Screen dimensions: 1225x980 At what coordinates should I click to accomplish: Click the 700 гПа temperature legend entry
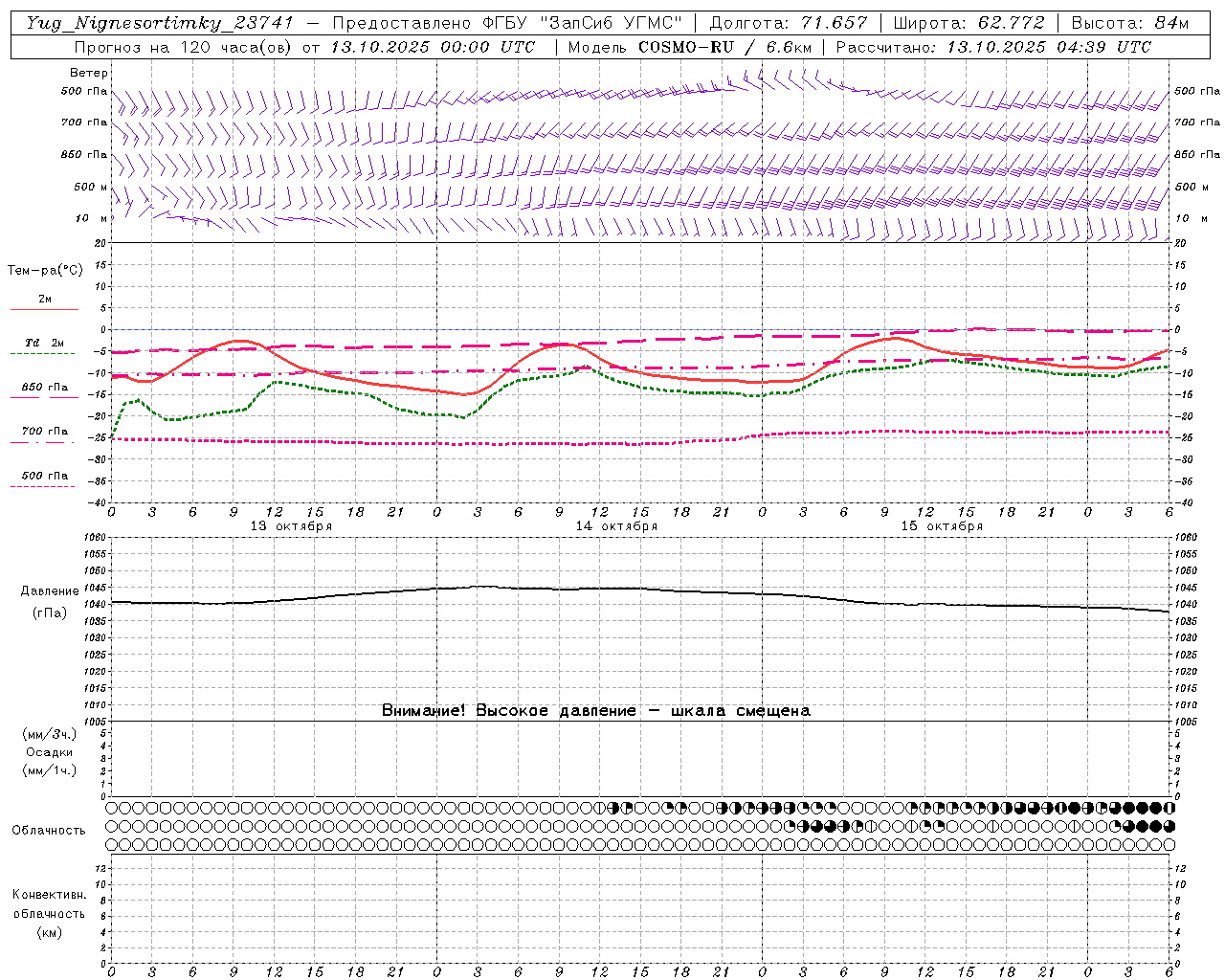click(x=45, y=432)
